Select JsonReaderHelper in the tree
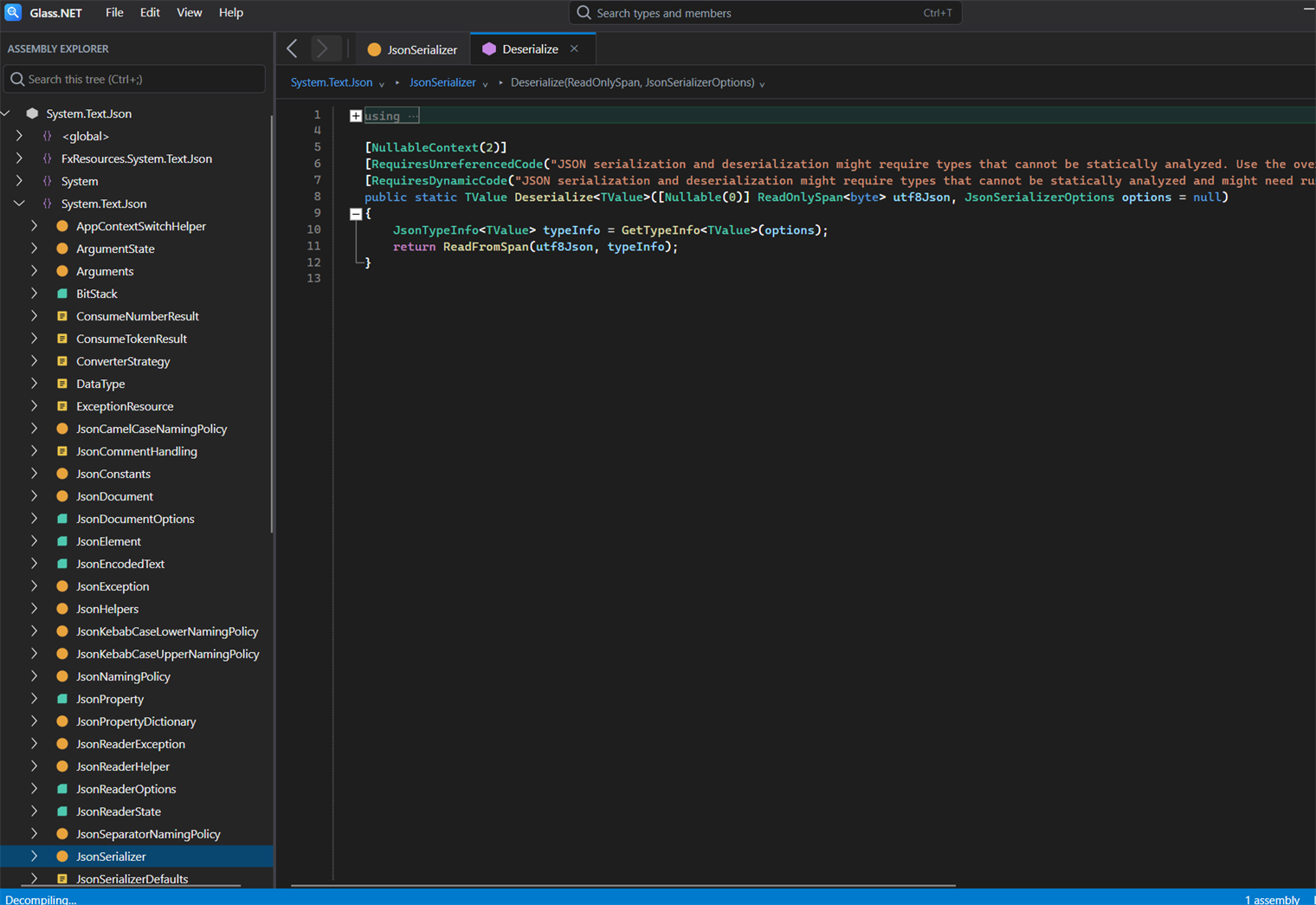Image resolution: width=1316 pixels, height=905 pixels. (123, 766)
